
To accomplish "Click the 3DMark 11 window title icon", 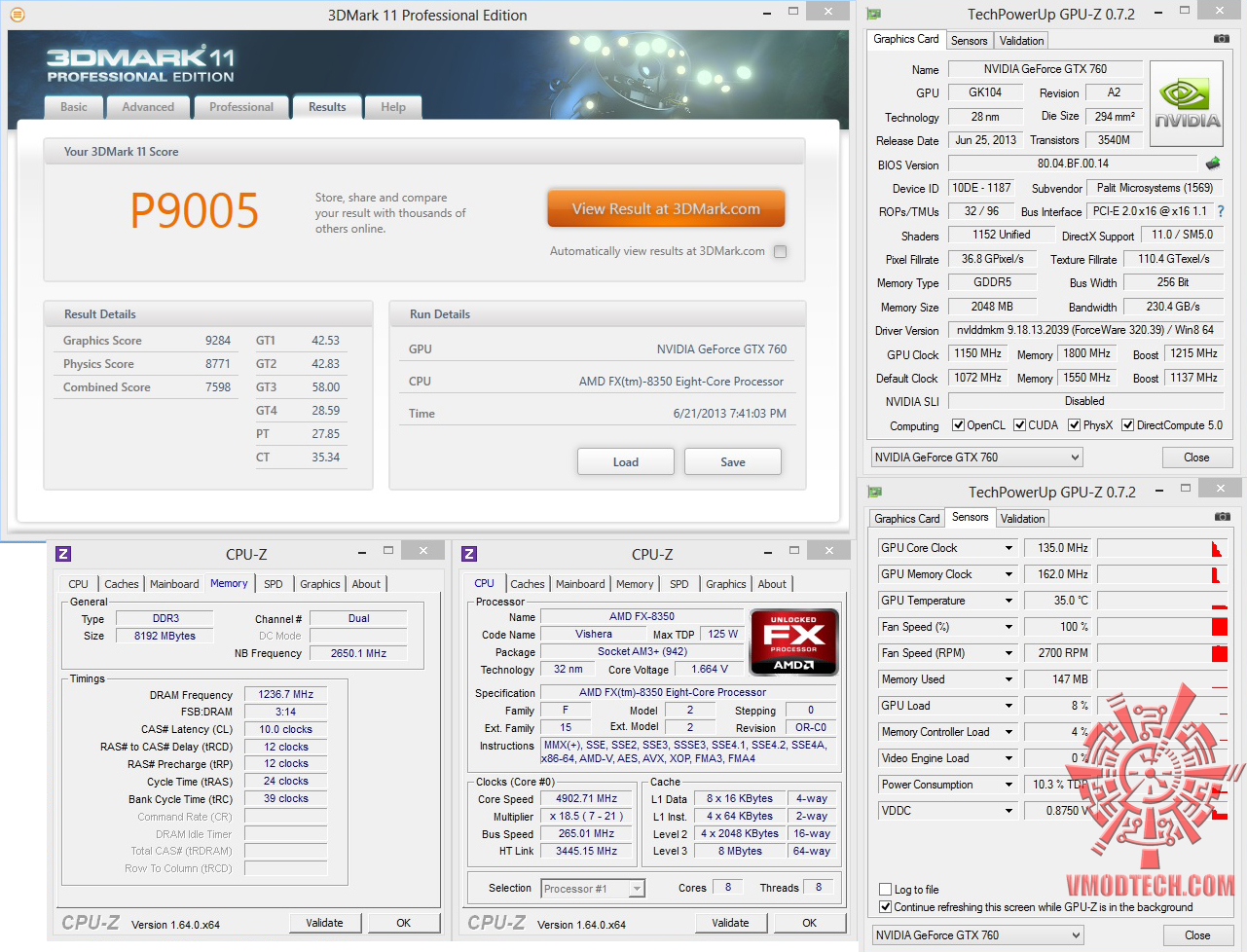I will click(17, 15).
